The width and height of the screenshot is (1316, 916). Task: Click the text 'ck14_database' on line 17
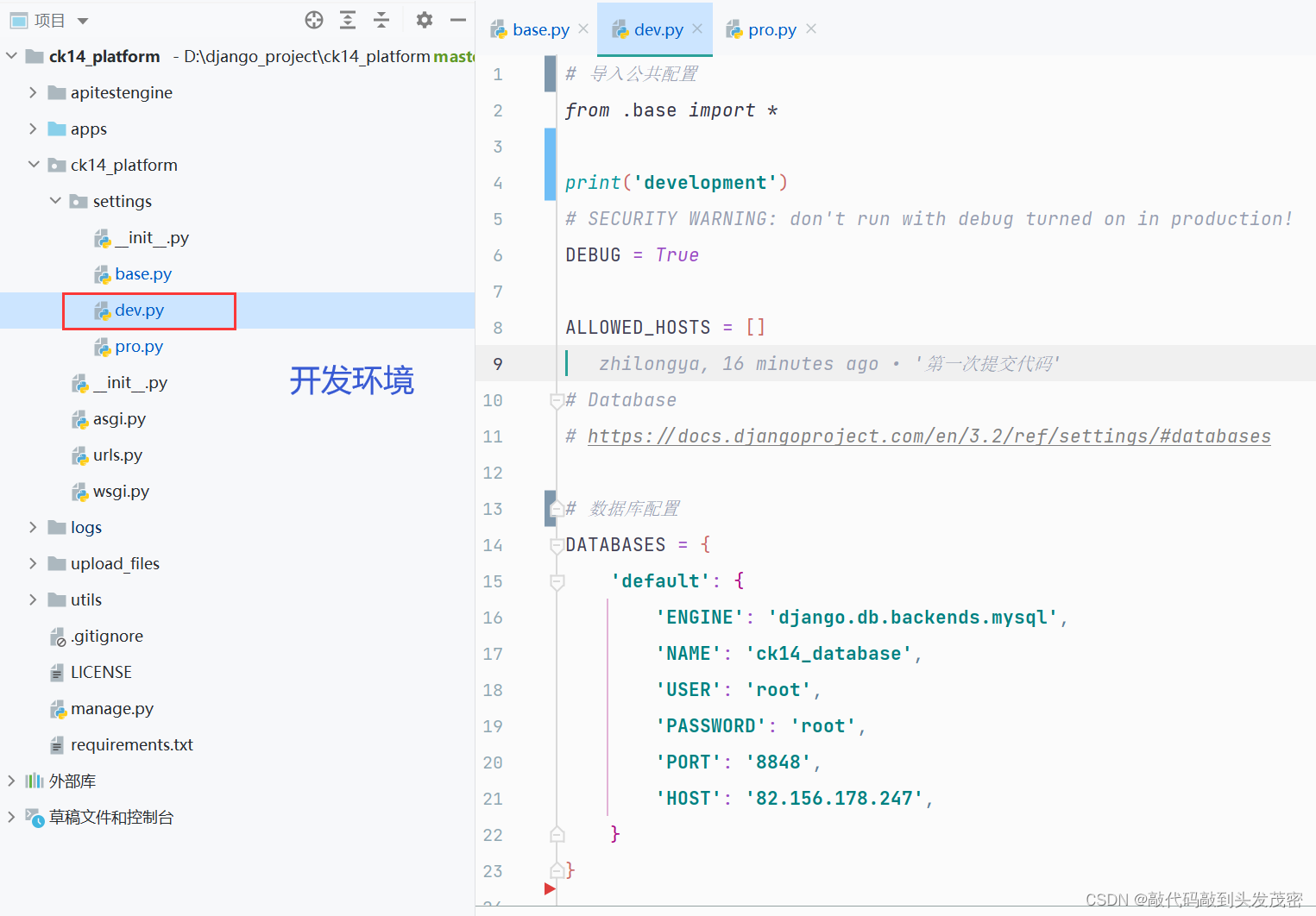pyautogui.click(x=828, y=654)
